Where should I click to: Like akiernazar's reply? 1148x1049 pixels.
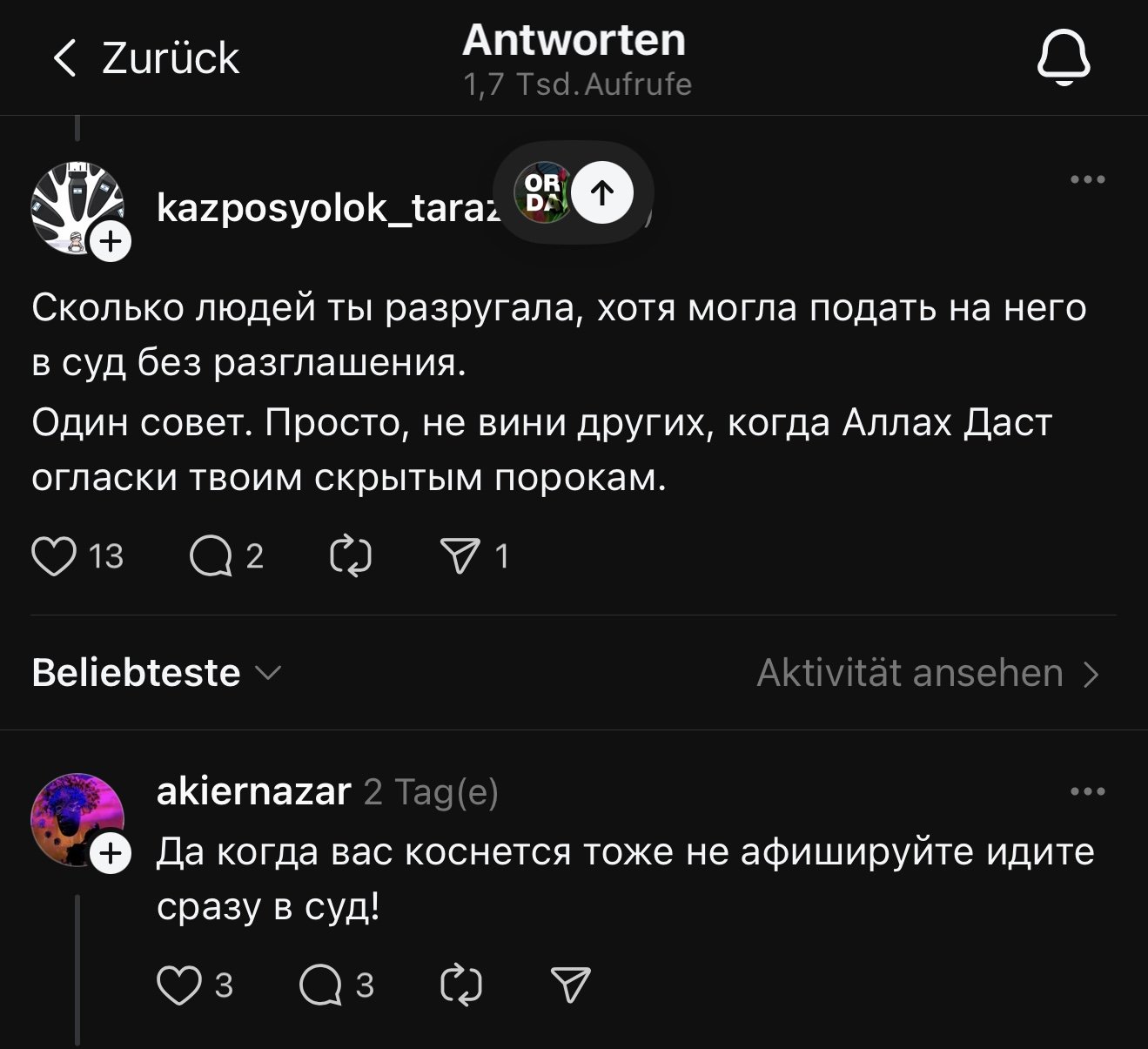point(178,985)
